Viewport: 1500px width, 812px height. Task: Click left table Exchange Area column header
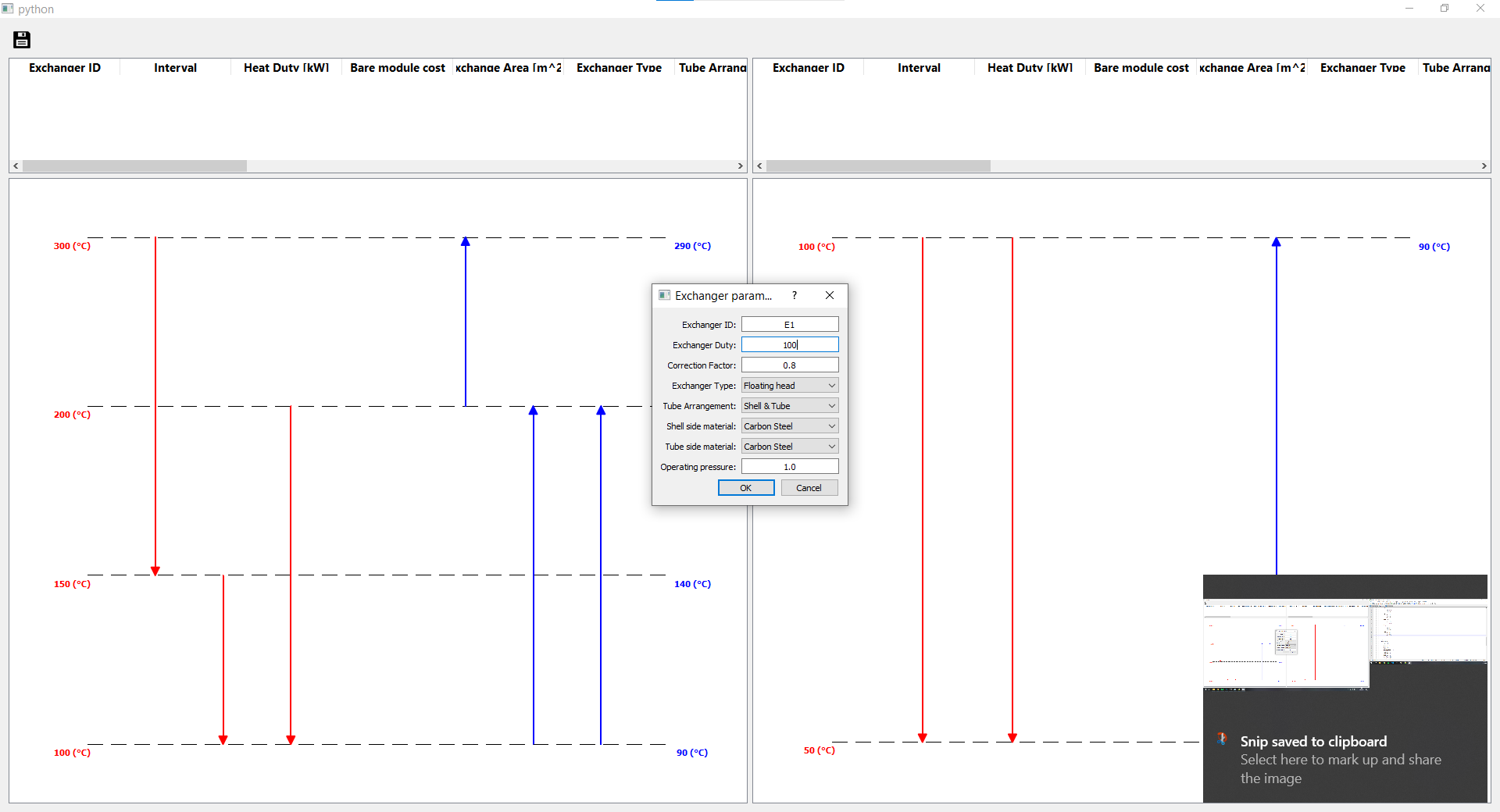pyautogui.click(x=509, y=68)
